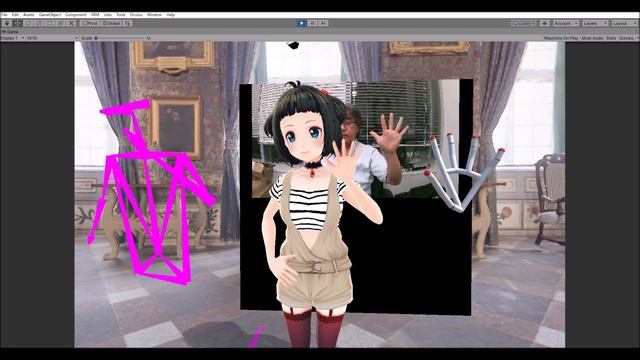Open the custom editor tools icon
The image size is (640, 360).
pyautogui.click(x=71, y=23)
